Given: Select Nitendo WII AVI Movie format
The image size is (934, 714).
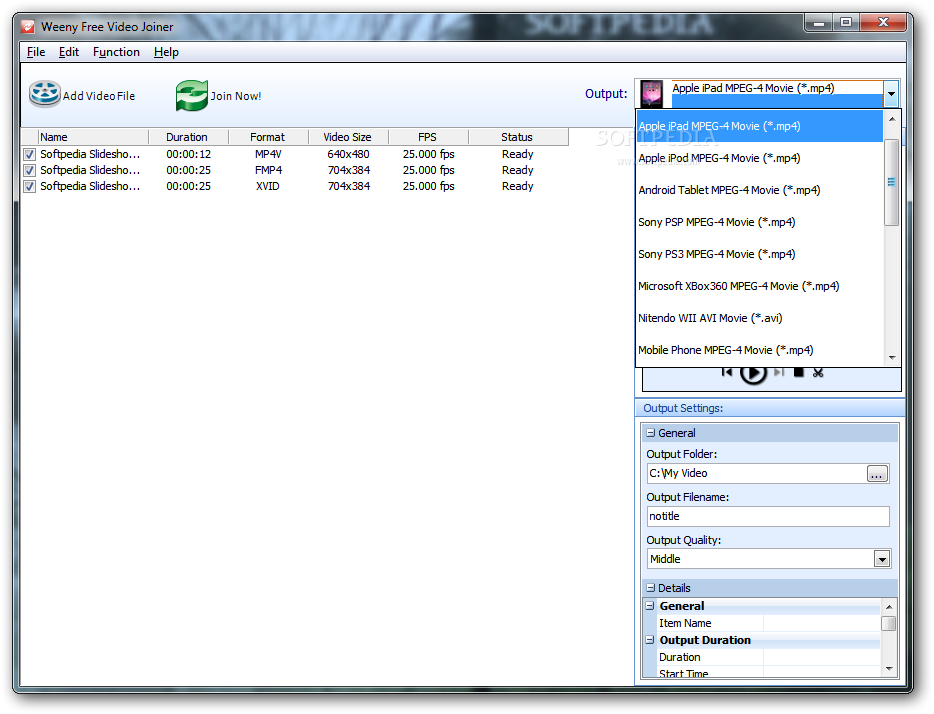Looking at the screenshot, I should pyautogui.click(x=759, y=318).
